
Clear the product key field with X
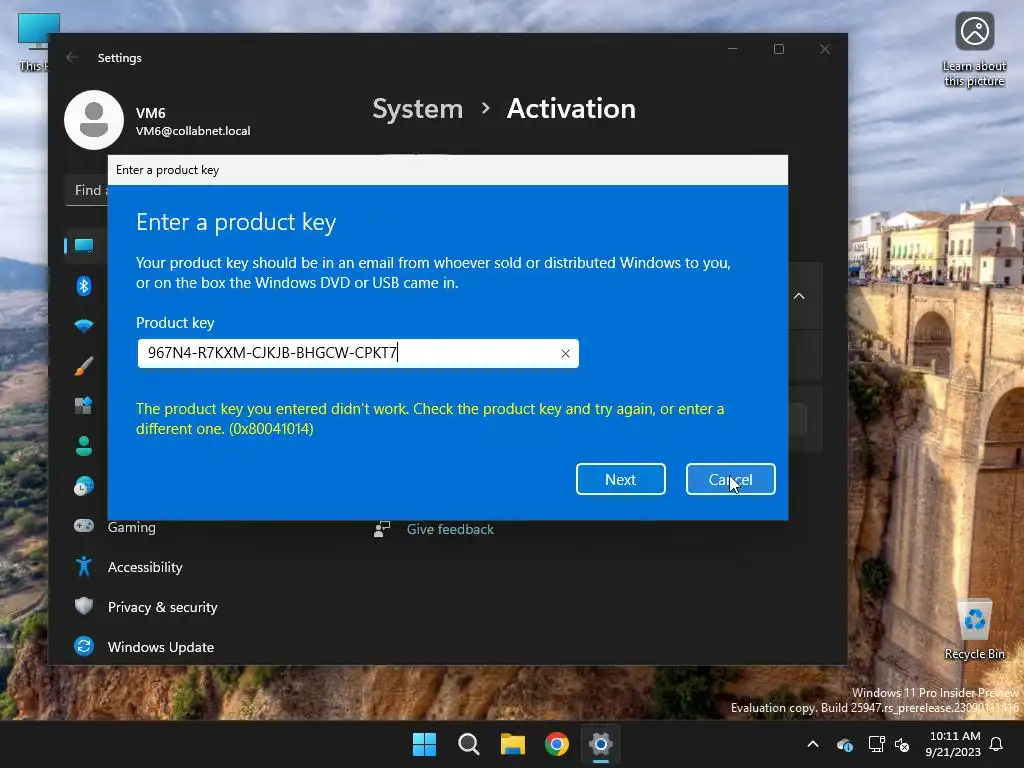566,353
